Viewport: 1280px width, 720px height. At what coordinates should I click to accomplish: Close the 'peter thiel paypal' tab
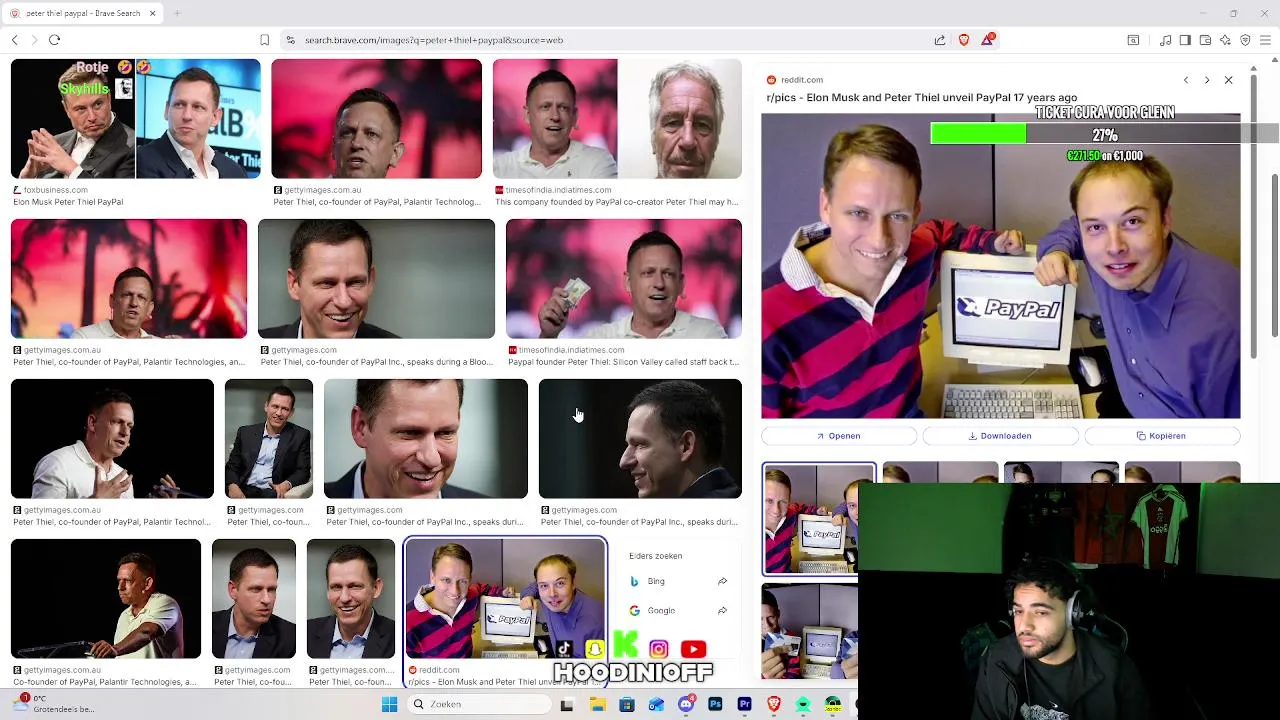click(x=153, y=13)
